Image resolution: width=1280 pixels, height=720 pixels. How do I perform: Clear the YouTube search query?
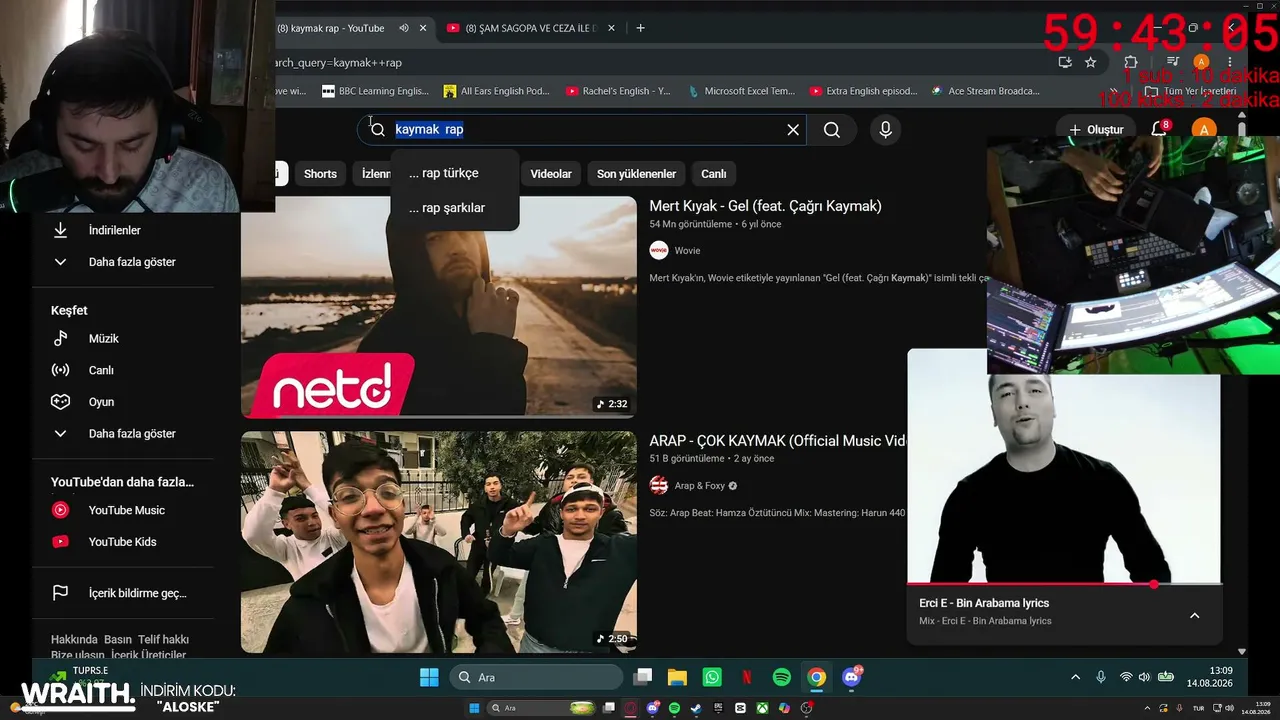point(793,129)
